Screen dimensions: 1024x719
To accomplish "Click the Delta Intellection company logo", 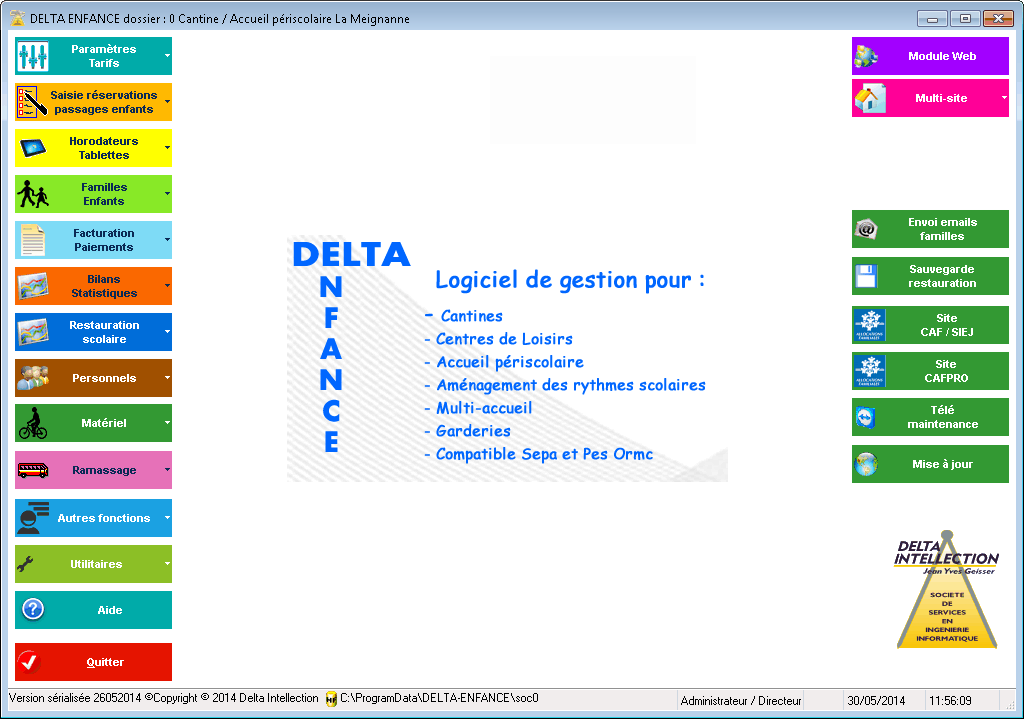I will [945, 590].
